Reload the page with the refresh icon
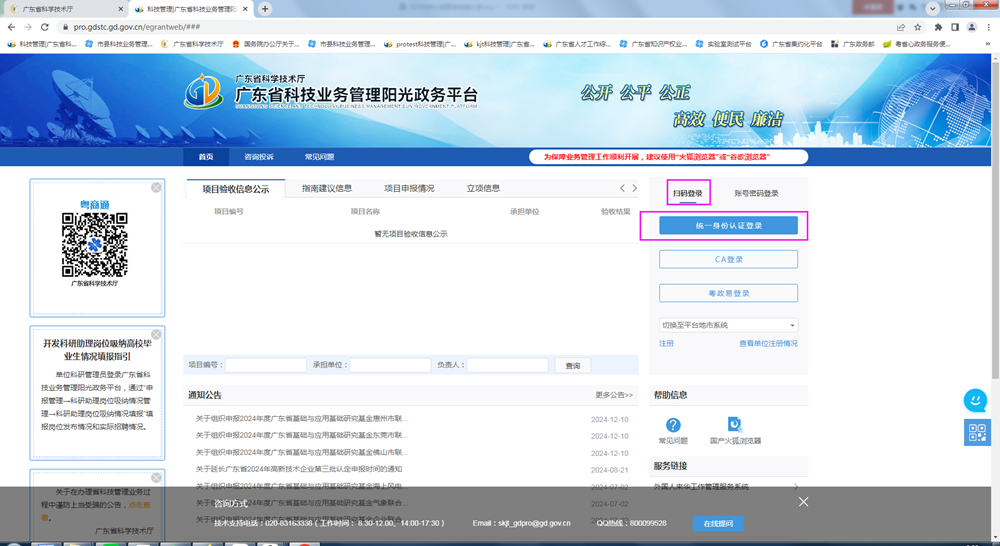The height and width of the screenshot is (546, 1000). point(45,27)
